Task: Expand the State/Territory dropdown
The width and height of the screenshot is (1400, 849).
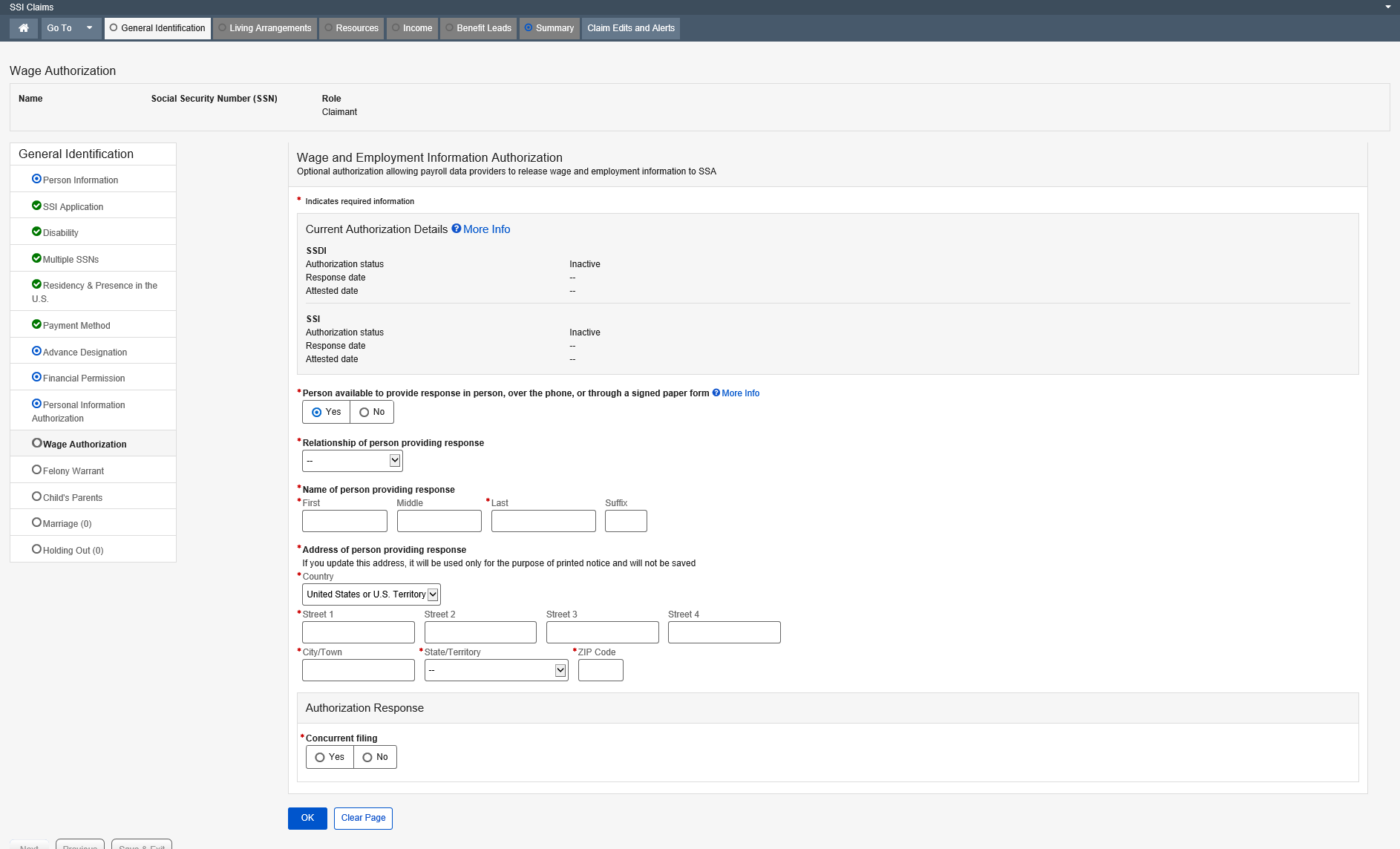Action: pyautogui.click(x=496, y=670)
